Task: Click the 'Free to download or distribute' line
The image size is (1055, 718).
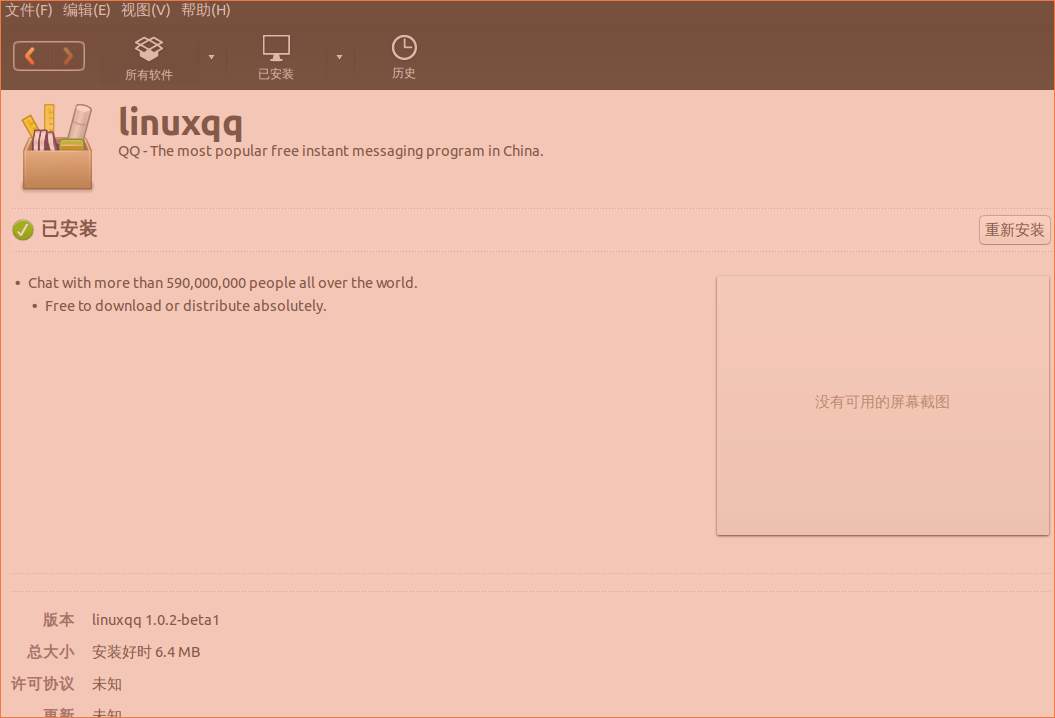Action: point(186,306)
